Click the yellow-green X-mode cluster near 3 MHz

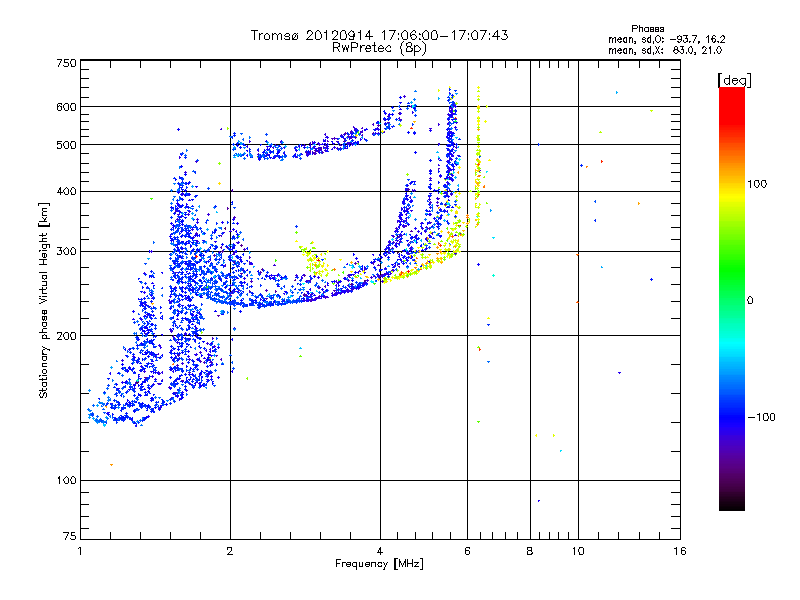point(314,260)
